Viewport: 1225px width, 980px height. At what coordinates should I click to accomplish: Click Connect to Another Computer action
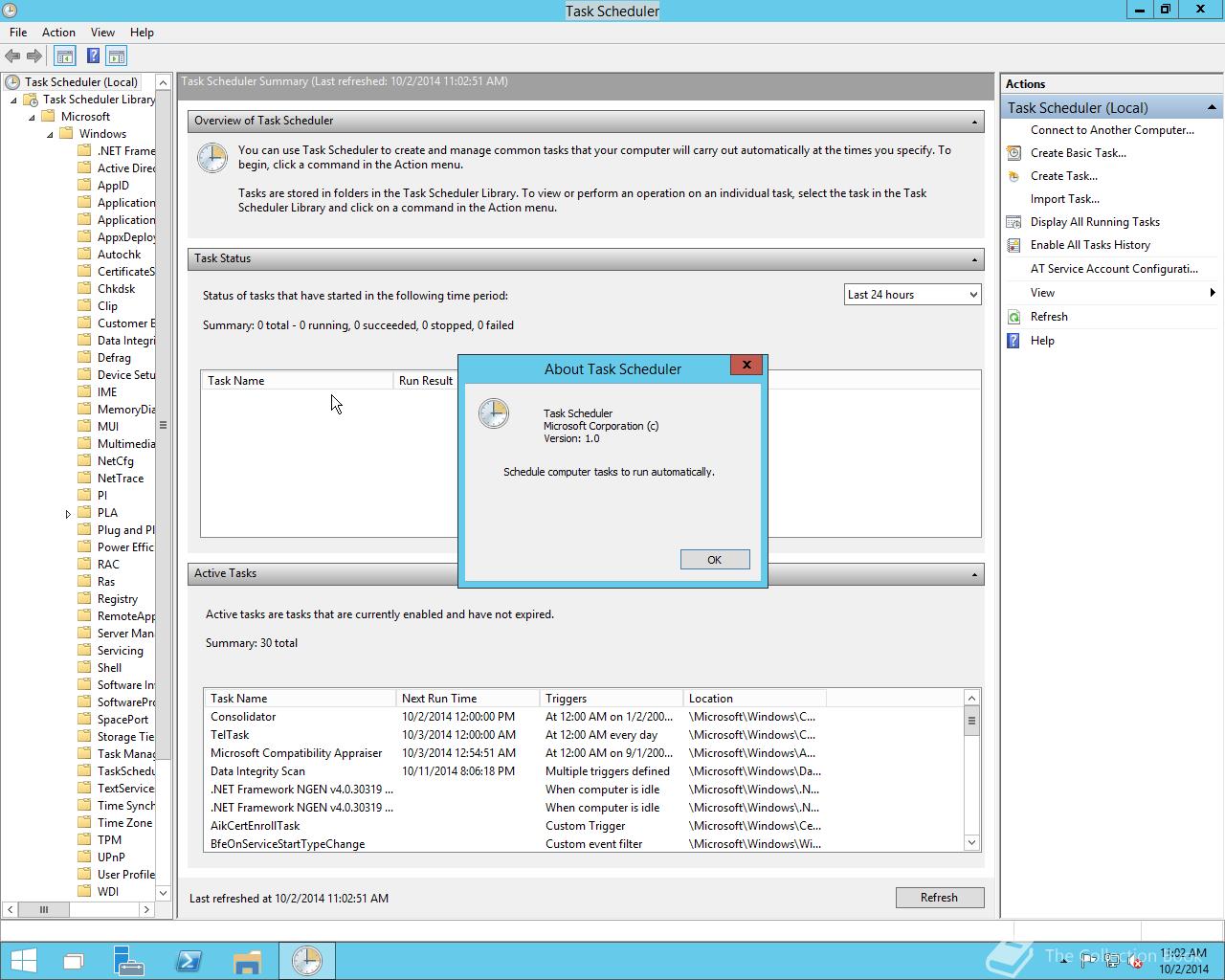point(1112,130)
